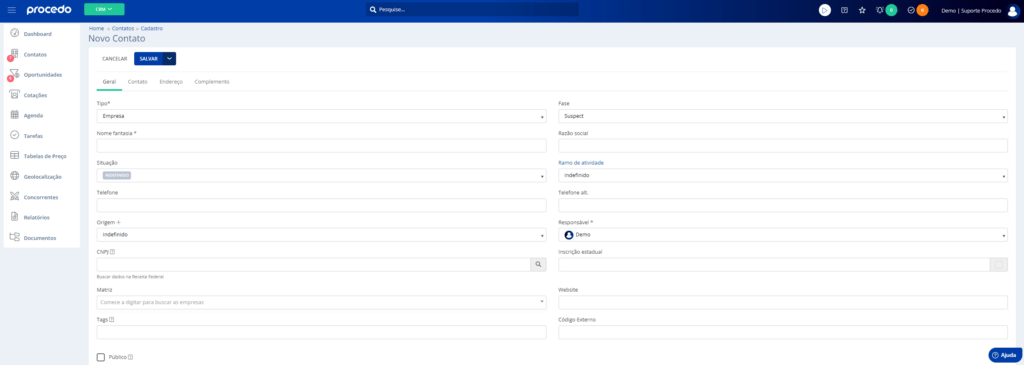The image size is (1024, 365).
Task: Click the user avatar icon
Action: (1013, 10)
